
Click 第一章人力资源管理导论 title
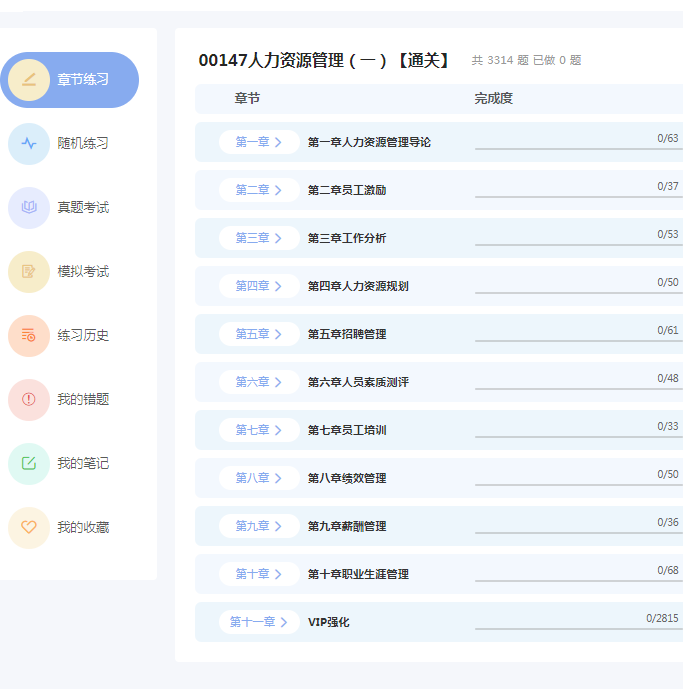(369, 142)
